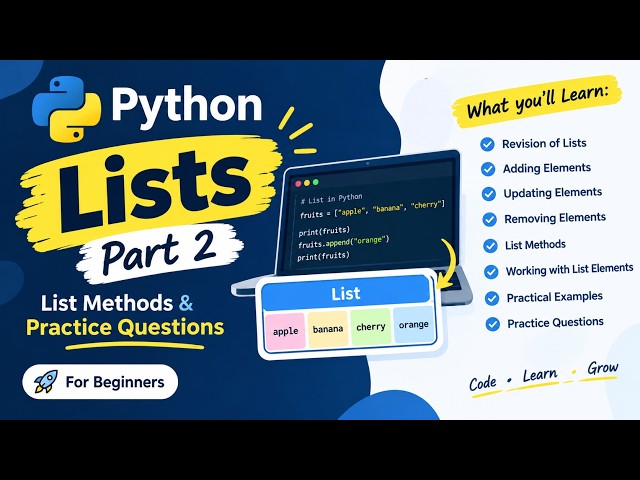Click the yellow dot in the code window

tap(307, 183)
